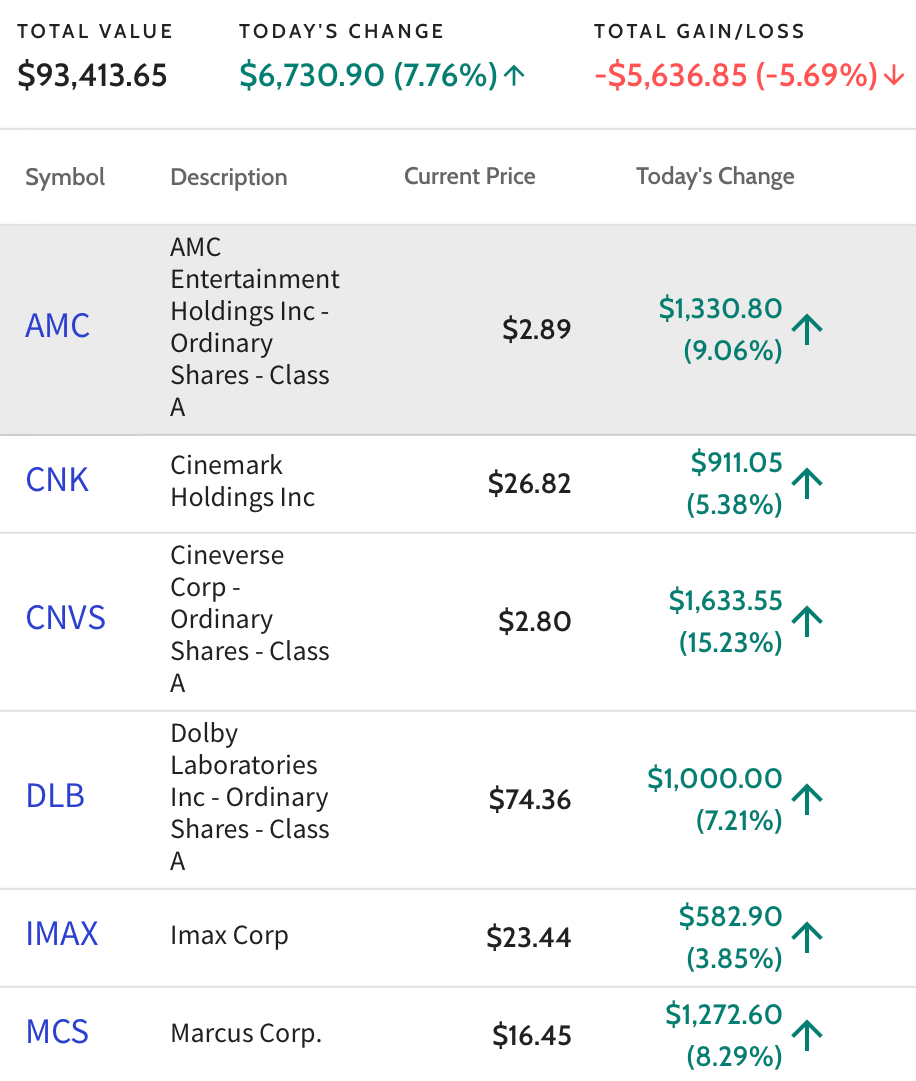916x1081 pixels.
Task: Sort by the Current Price column header
Action: (x=469, y=176)
